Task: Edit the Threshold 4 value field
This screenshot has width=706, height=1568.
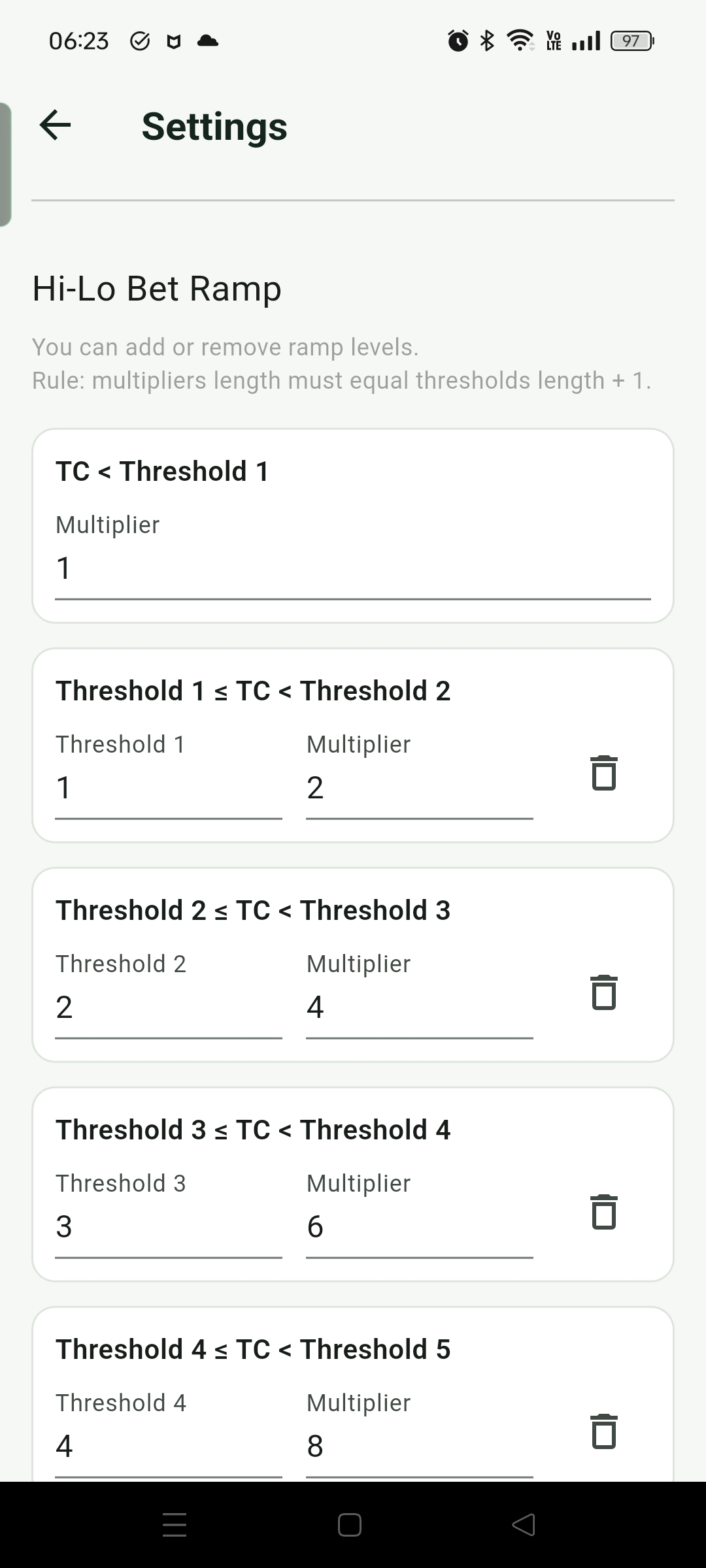Action: pos(169,1434)
